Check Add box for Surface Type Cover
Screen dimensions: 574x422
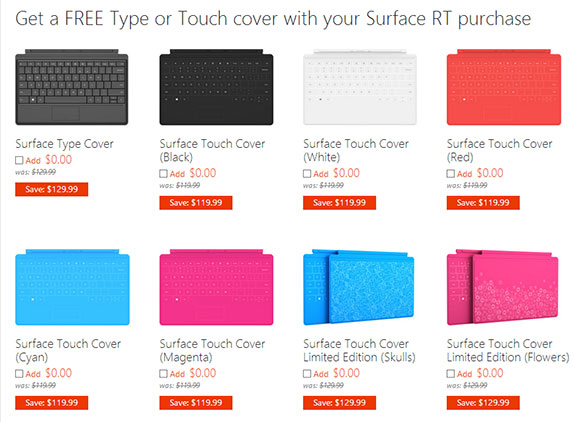(x=19, y=160)
